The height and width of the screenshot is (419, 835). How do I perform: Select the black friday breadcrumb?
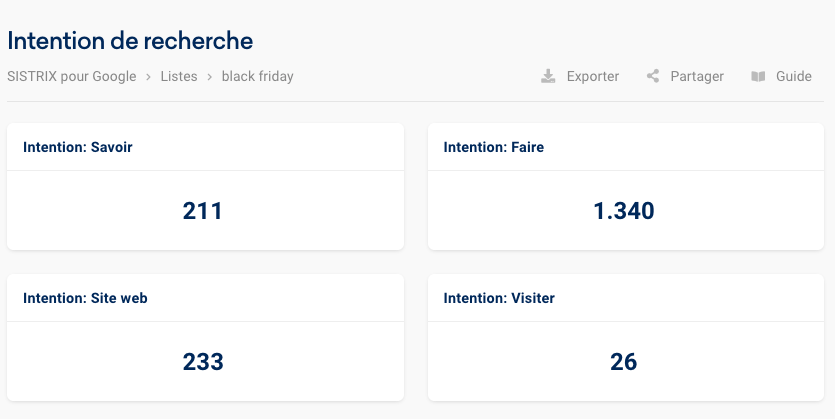[x=258, y=76]
